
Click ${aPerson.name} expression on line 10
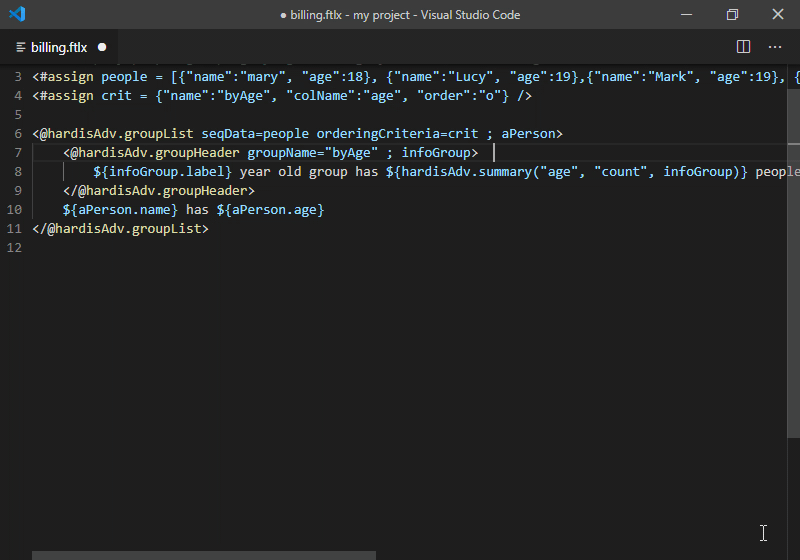(120, 210)
